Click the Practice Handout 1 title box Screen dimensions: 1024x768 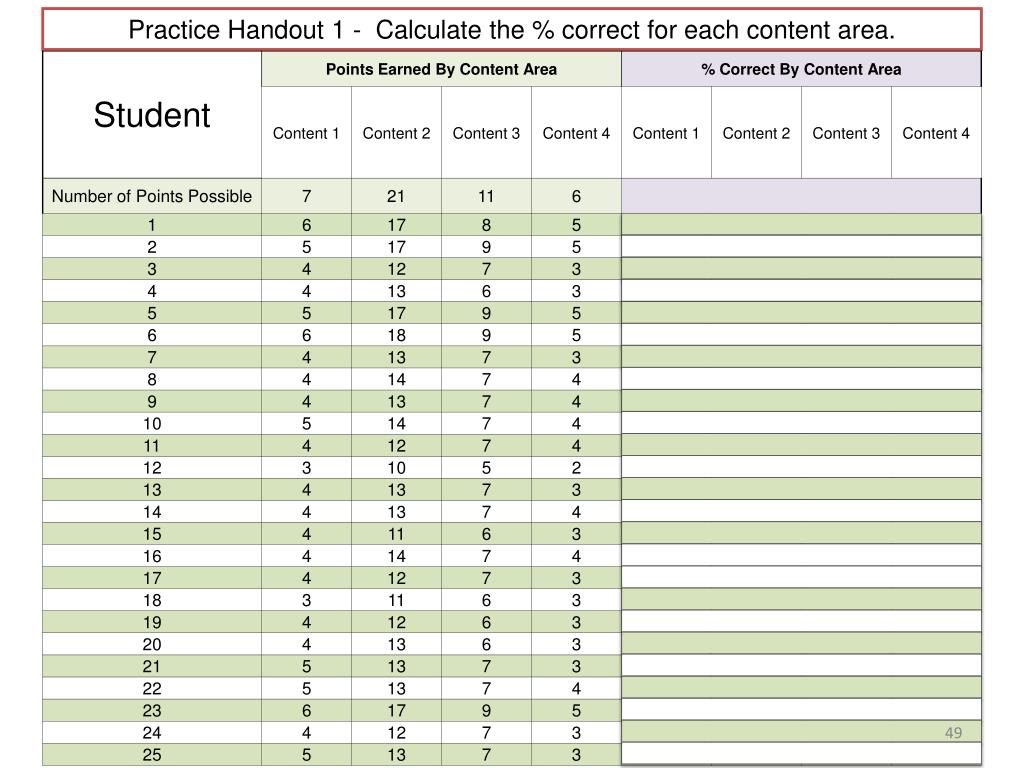click(511, 30)
